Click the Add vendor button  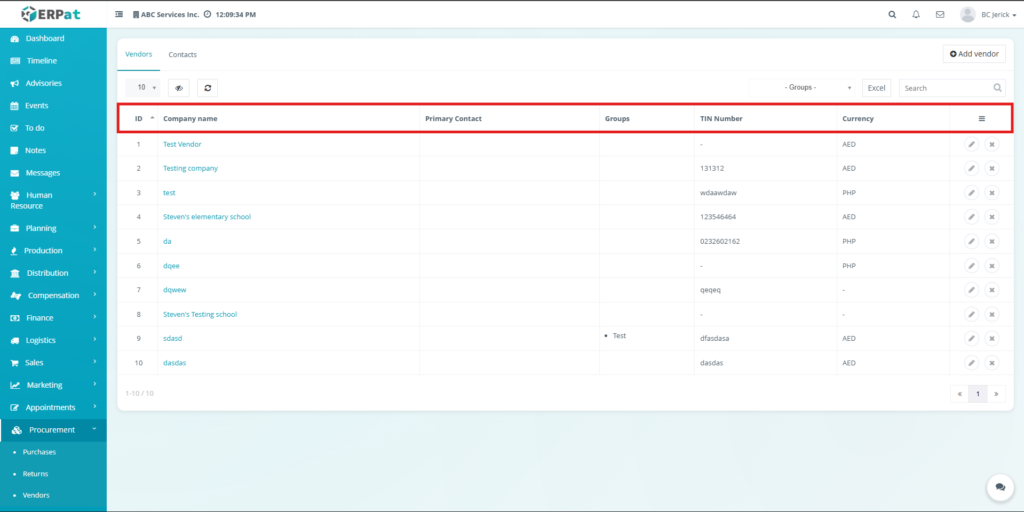coord(974,54)
